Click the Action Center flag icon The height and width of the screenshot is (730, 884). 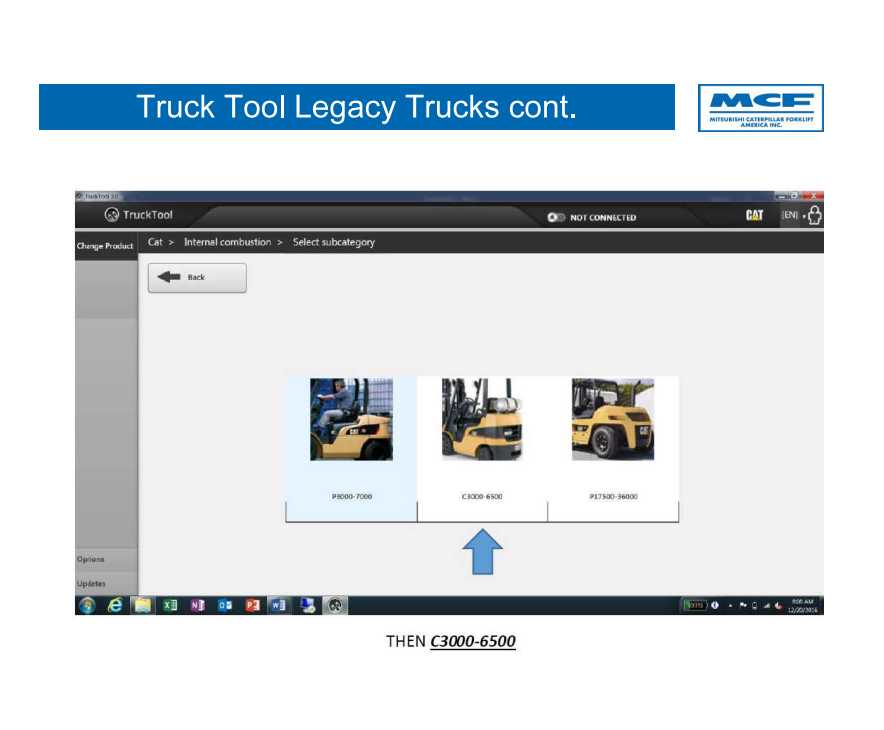tap(742, 605)
